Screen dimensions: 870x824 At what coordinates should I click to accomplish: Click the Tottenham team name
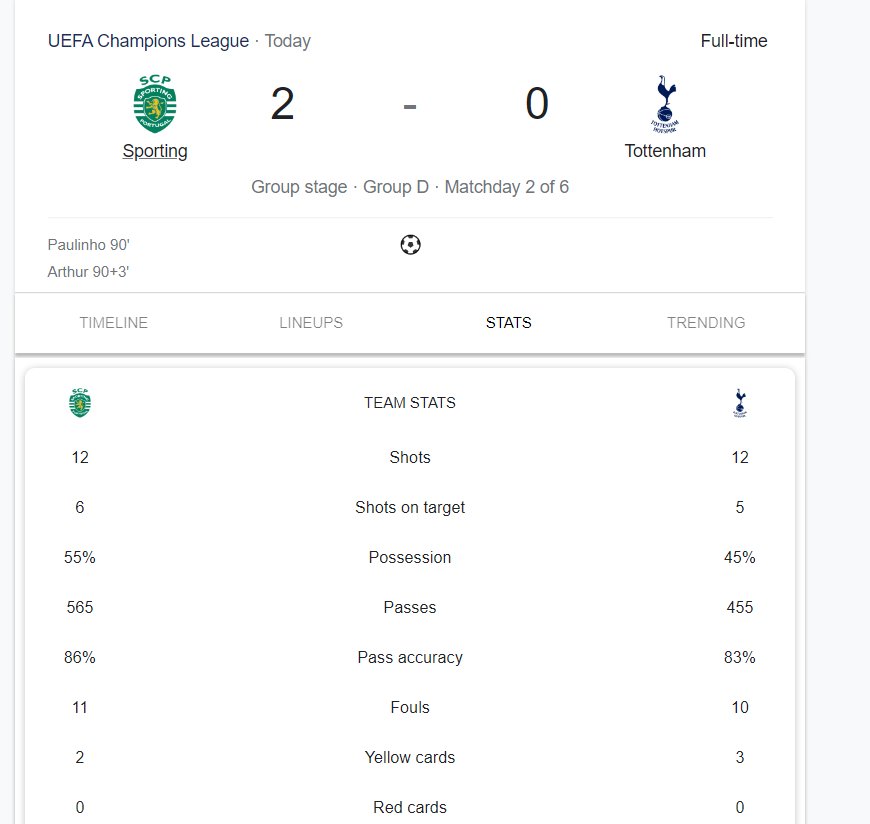pyautogui.click(x=665, y=151)
